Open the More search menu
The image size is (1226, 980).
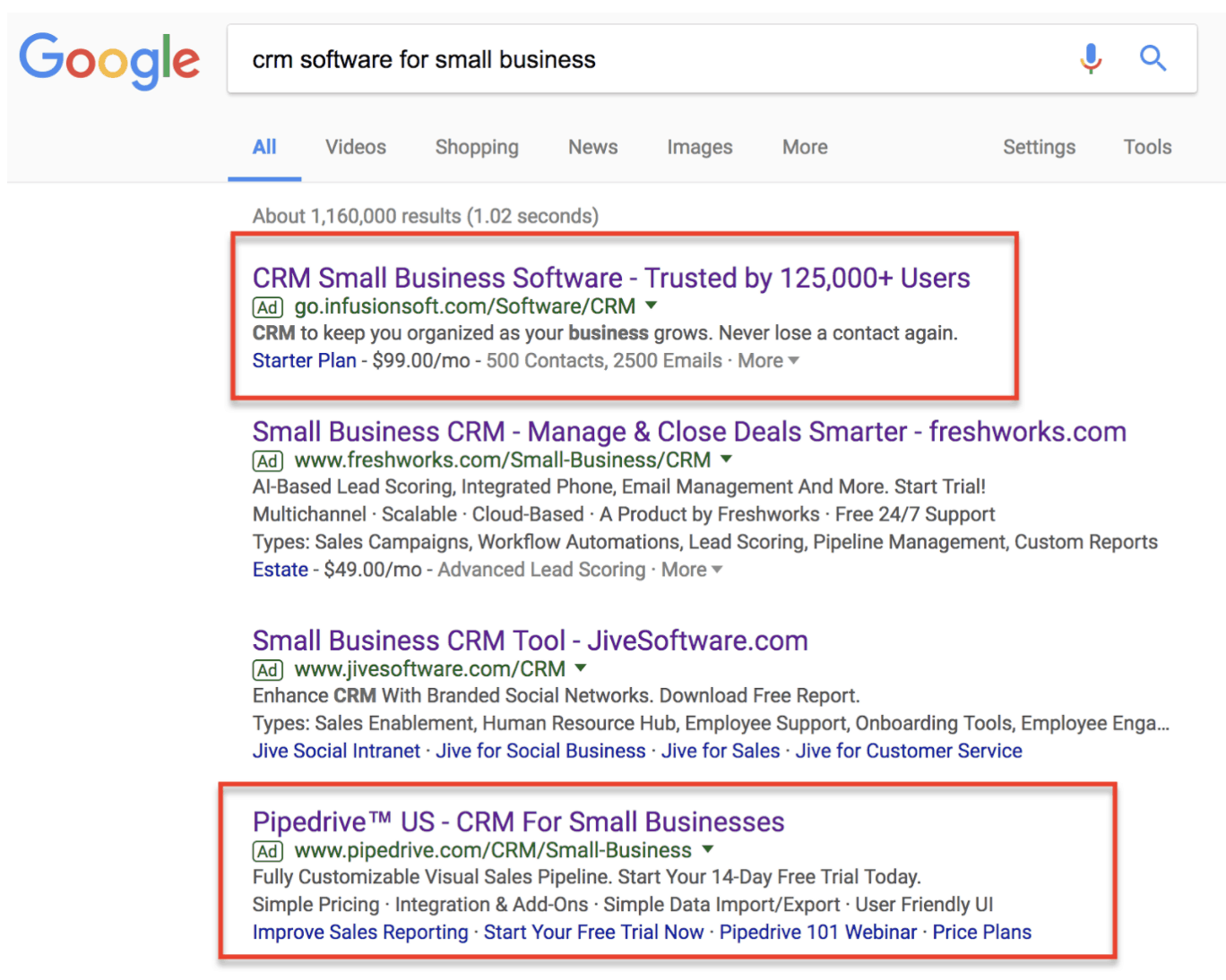(x=805, y=147)
